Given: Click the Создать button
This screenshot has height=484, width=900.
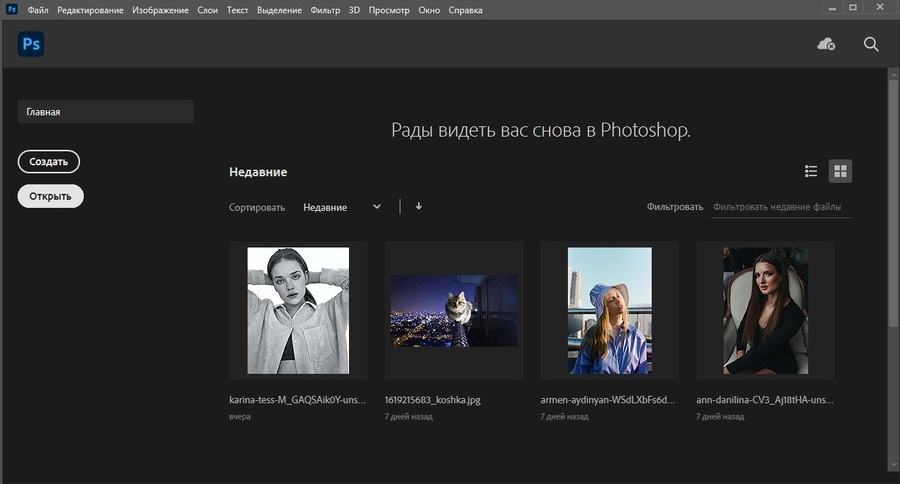Looking at the screenshot, I should (x=49, y=162).
